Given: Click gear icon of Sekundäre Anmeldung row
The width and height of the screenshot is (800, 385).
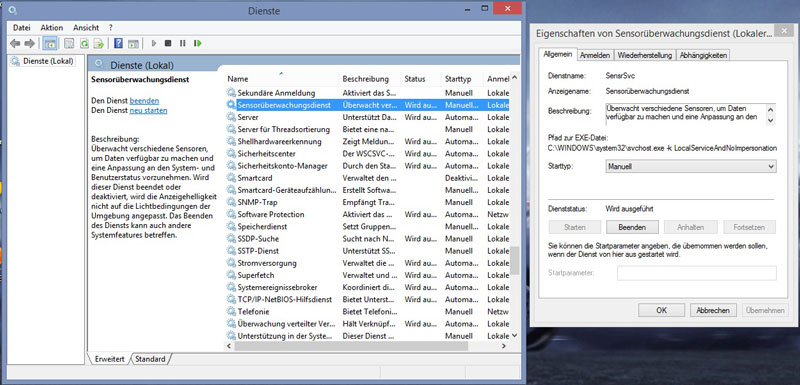Looking at the screenshot, I should click(232, 93).
